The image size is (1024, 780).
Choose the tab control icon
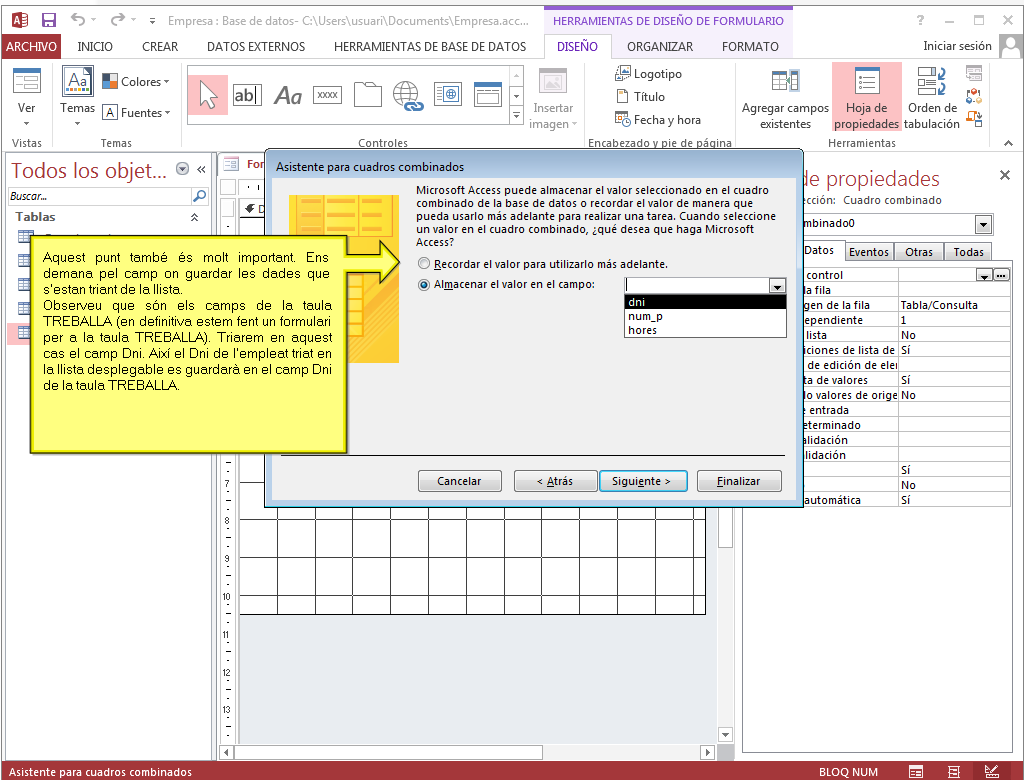point(368,95)
